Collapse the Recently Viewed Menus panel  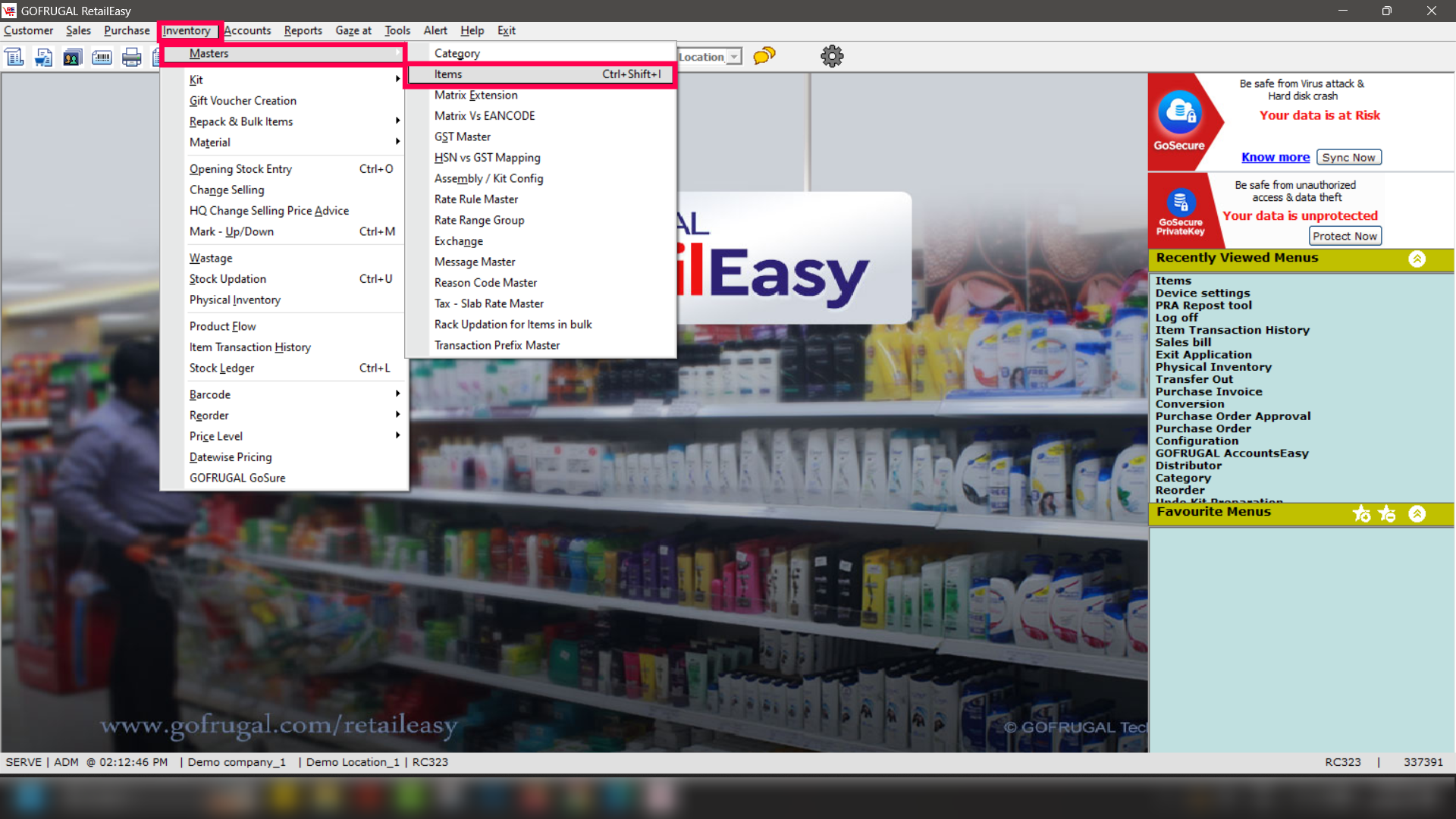click(1417, 259)
